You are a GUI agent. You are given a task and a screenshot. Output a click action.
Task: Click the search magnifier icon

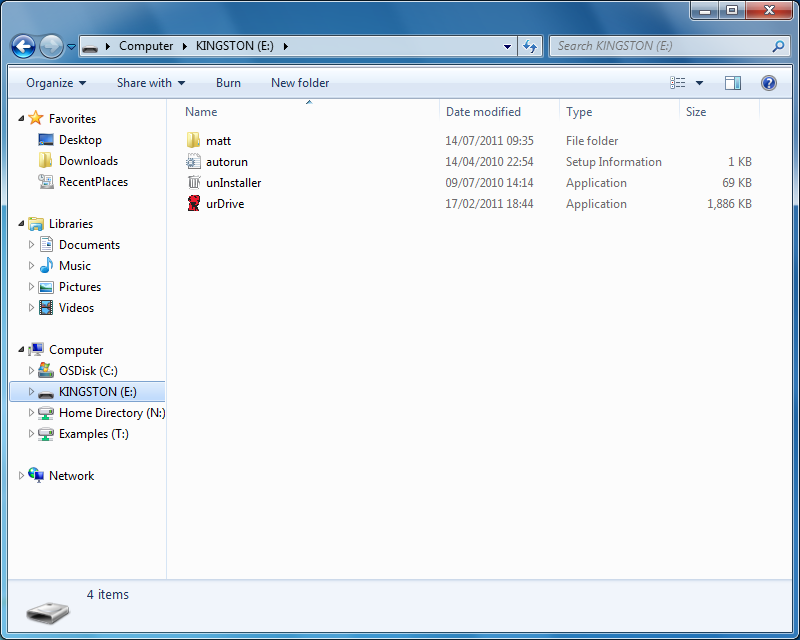click(x=778, y=46)
